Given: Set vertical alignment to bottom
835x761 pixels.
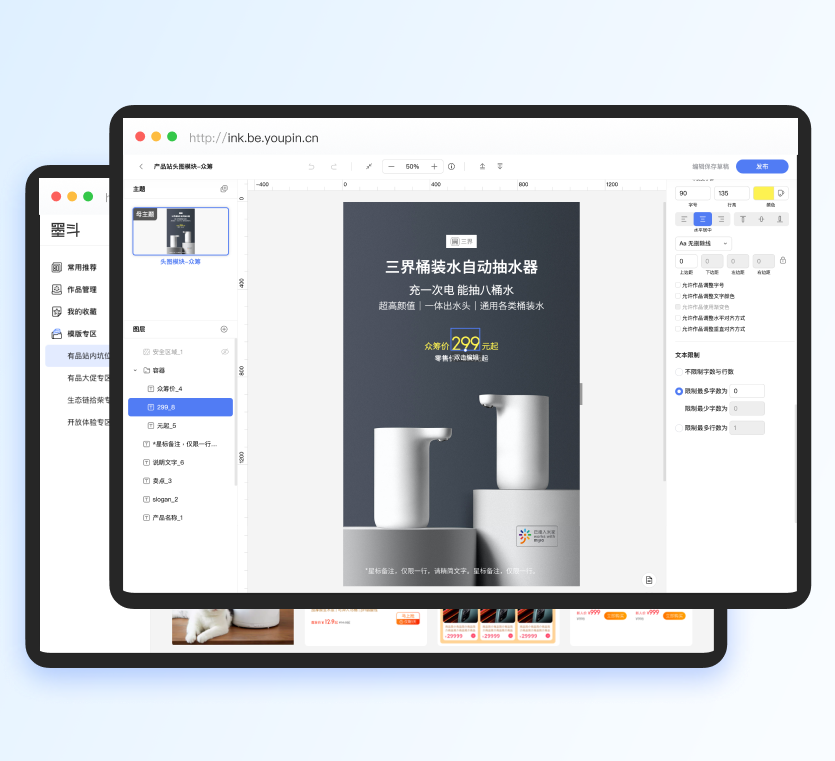Looking at the screenshot, I should point(780,219).
